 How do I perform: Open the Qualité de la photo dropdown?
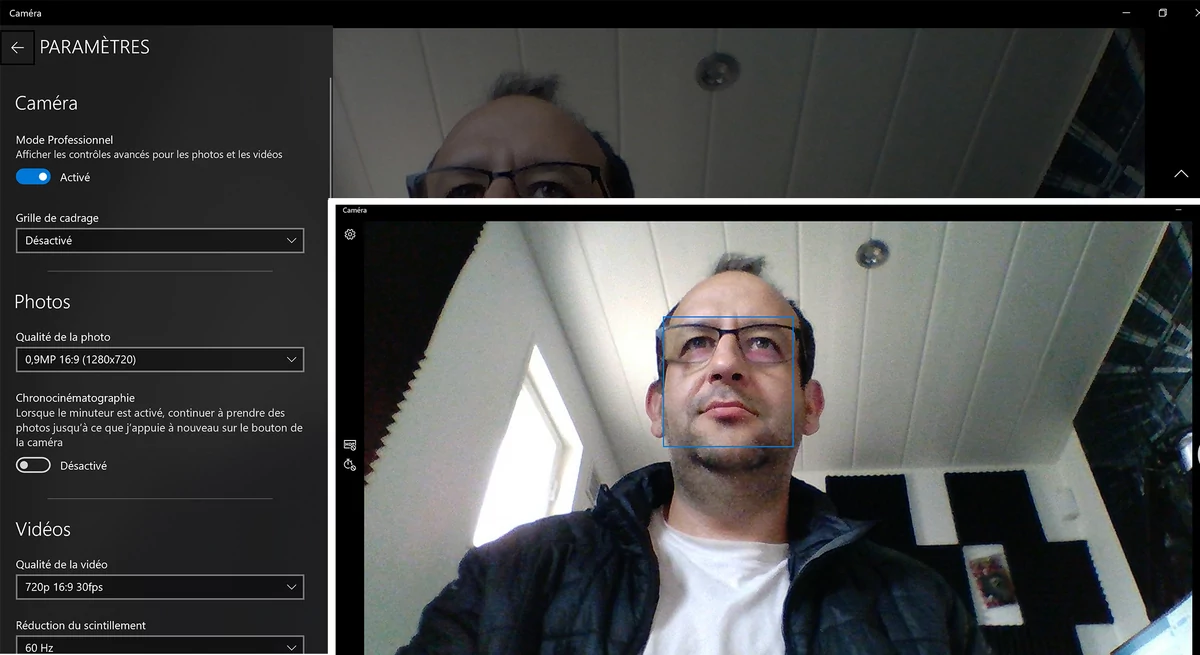coord(160,359)
